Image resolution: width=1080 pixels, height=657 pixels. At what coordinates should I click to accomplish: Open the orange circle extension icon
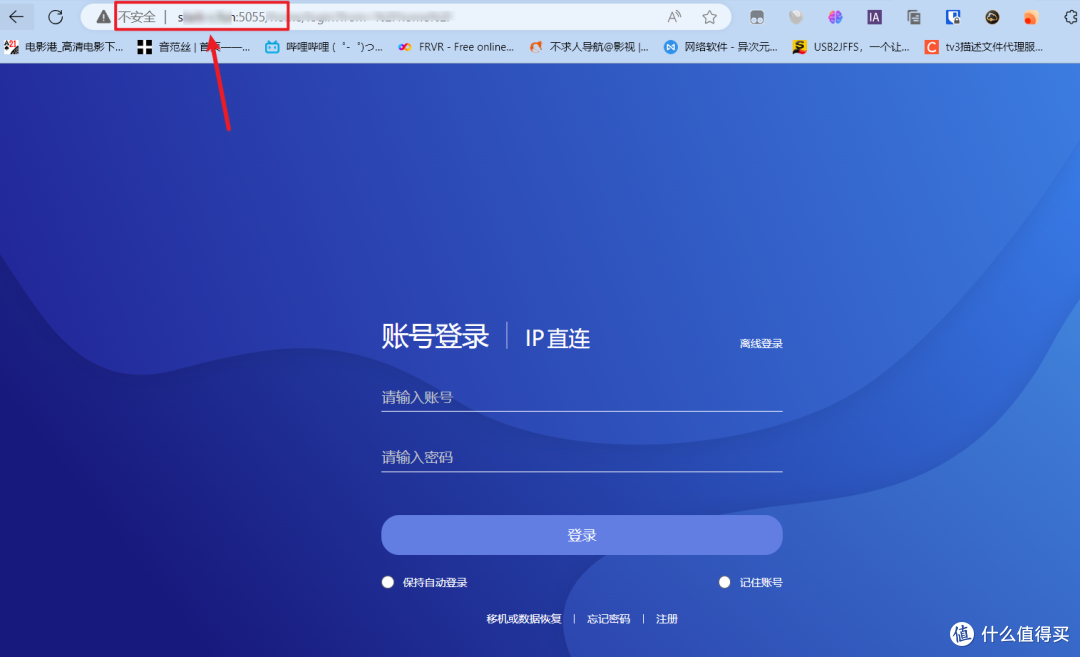point(1031,17)
